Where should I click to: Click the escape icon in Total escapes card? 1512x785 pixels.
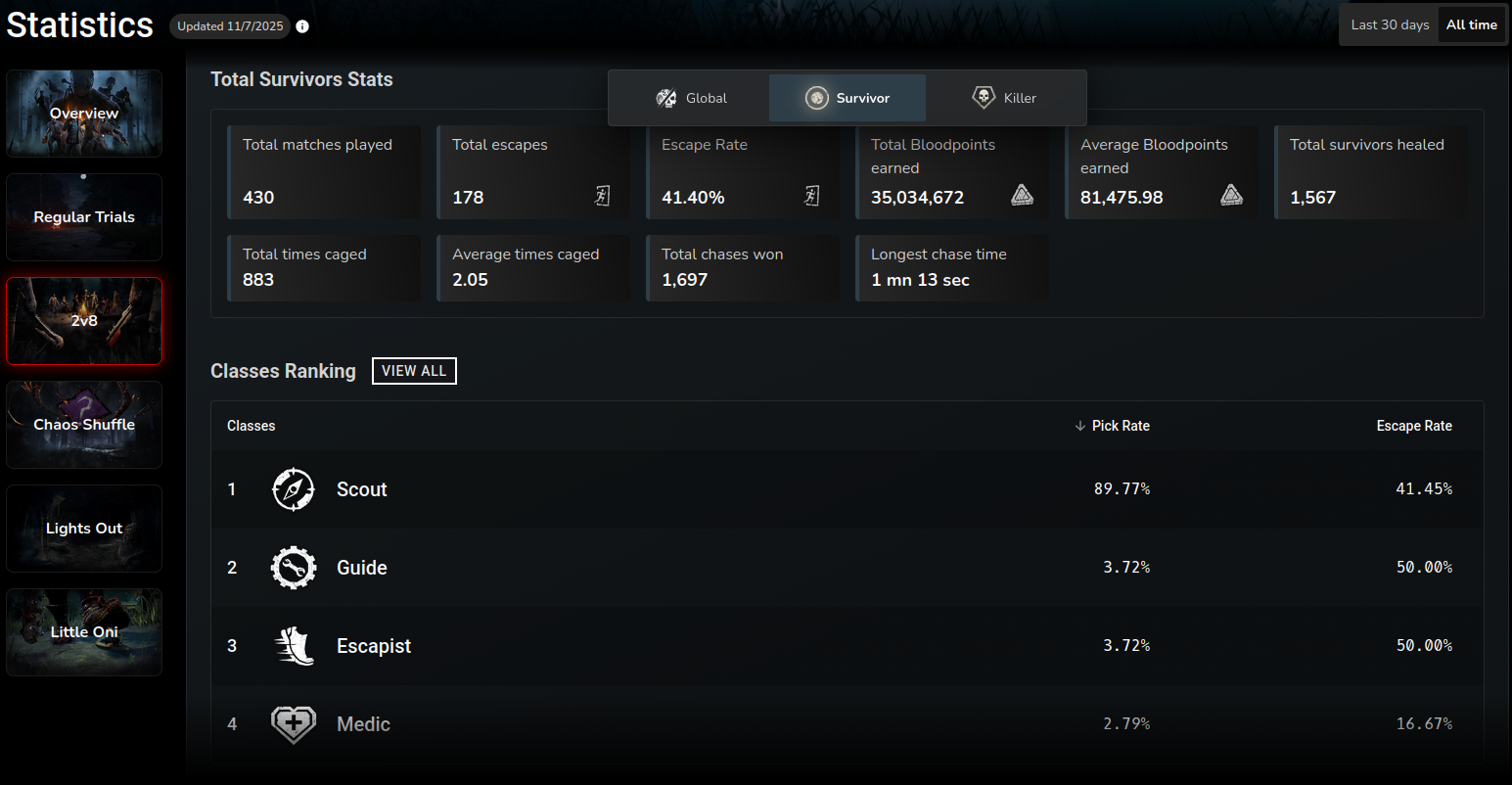coord(602,196)
